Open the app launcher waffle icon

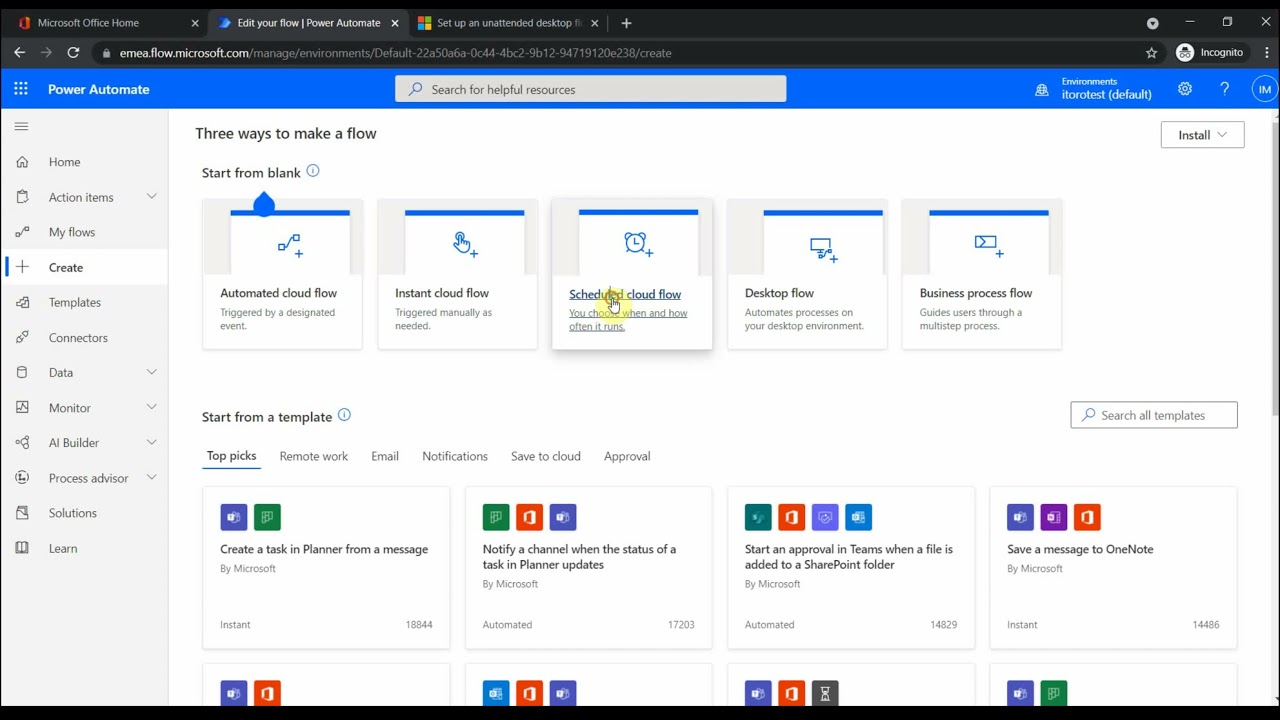[x=21, y=89]
